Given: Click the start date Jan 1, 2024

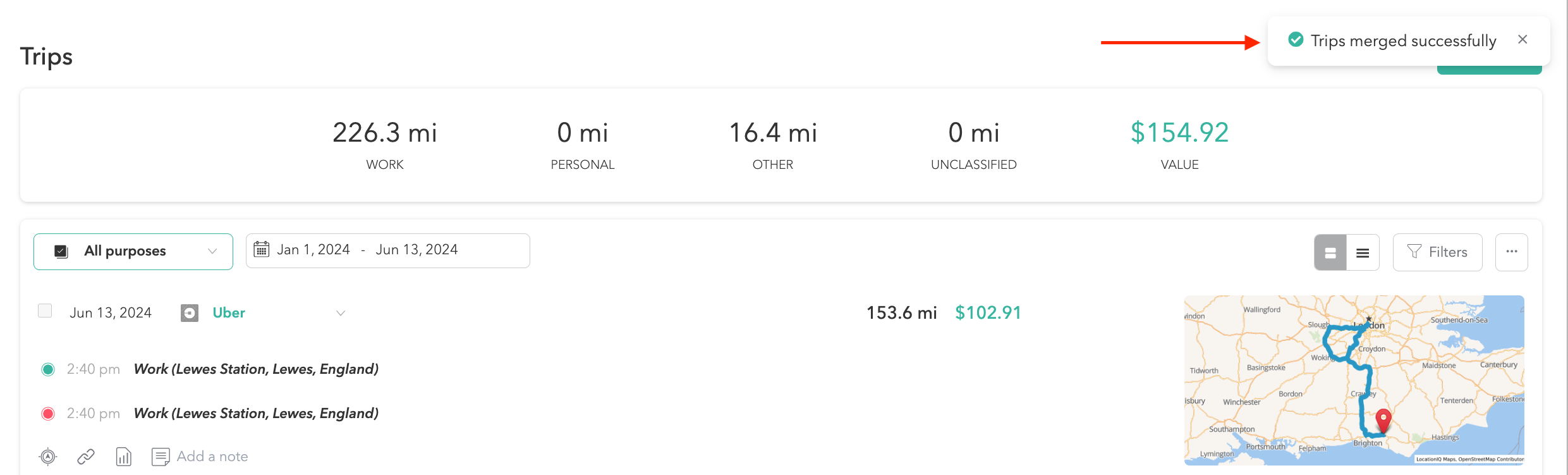Looking at the screenshot, I should (x=313, y=250).
